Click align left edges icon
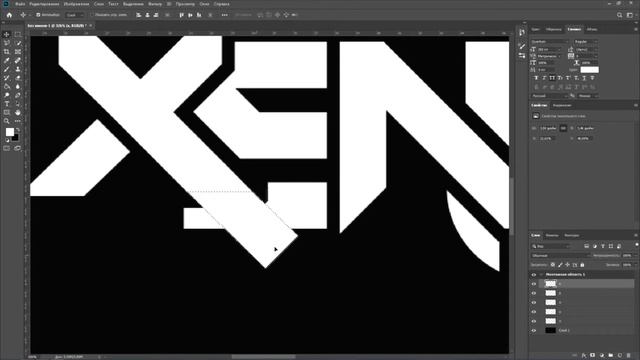This screenshot has height=360, width=640. click(x=139, y=15)
